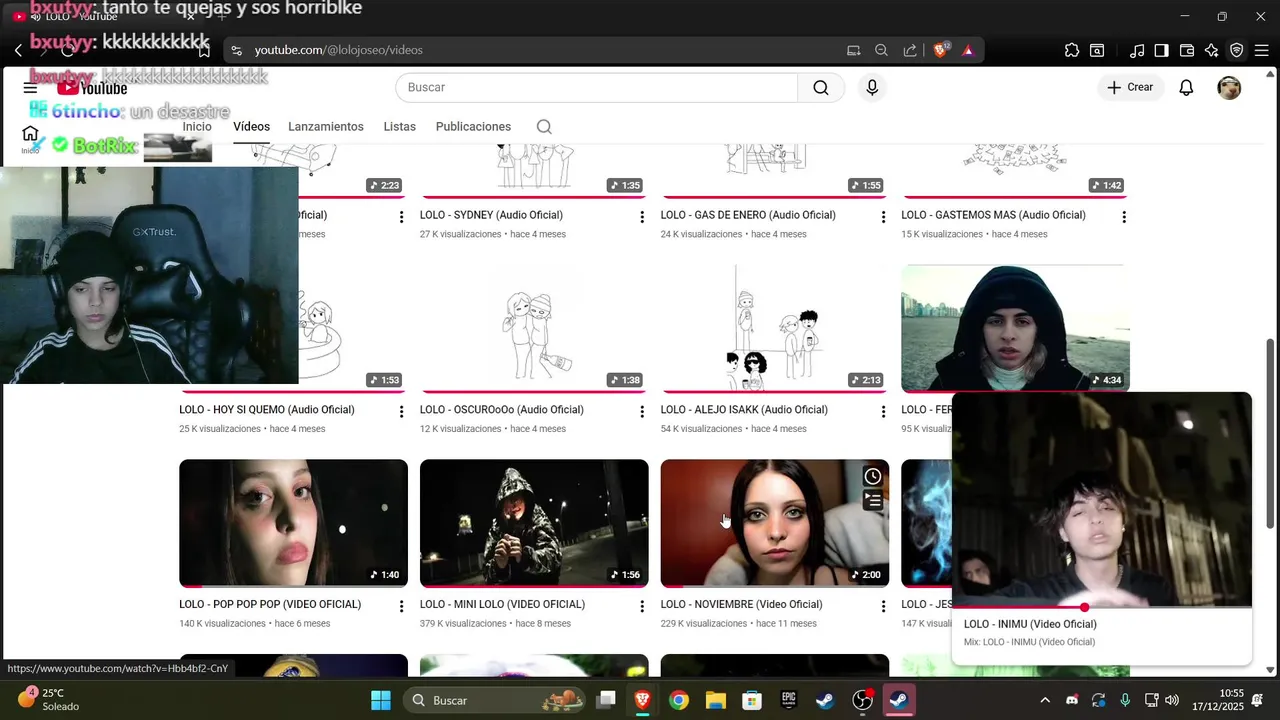Viewport: 1280px width, 720px height.
Task: Open the account avatar menu
Action: [1229, 88]
